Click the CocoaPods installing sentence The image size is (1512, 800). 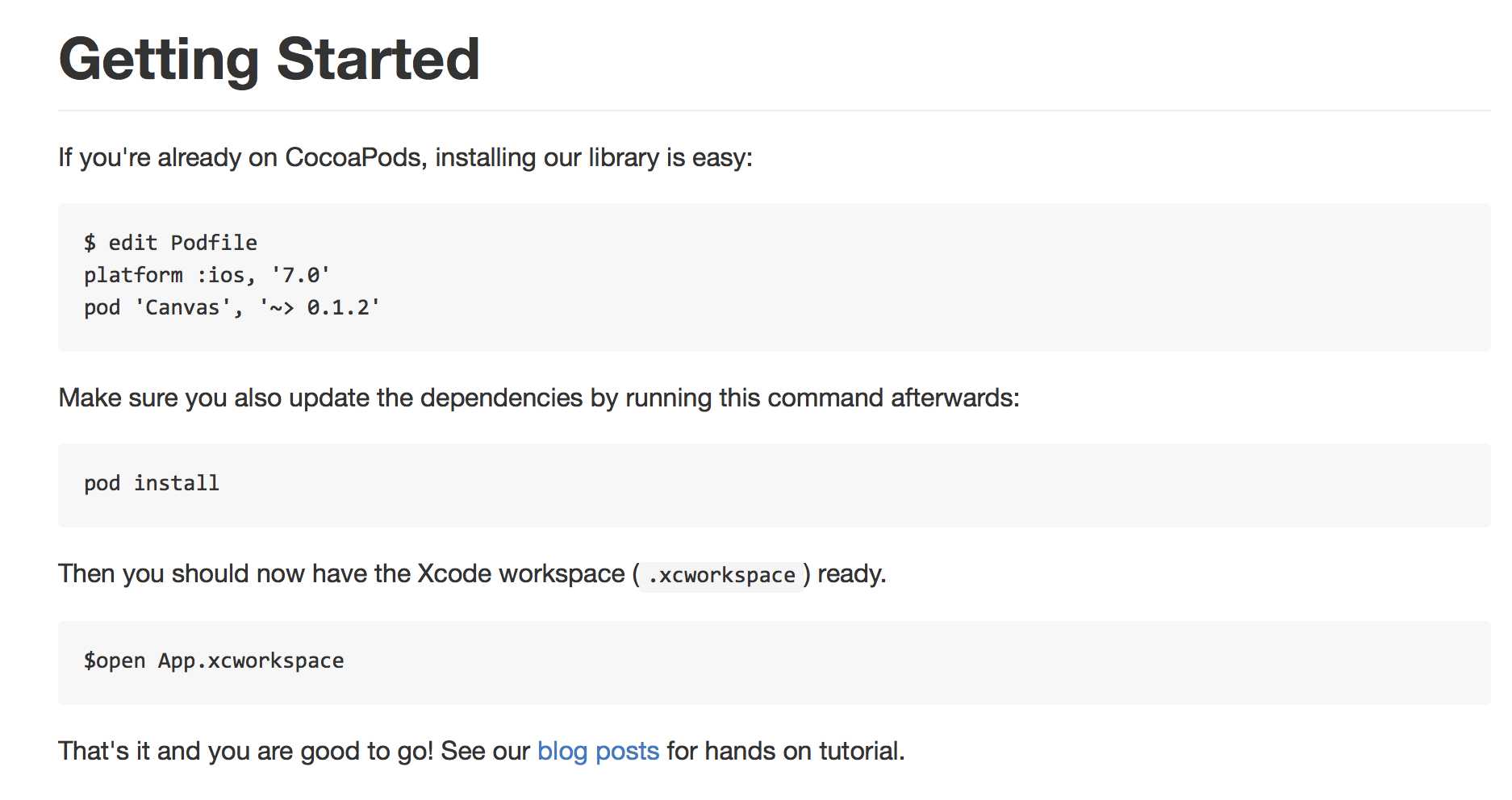tap(405, 157)
